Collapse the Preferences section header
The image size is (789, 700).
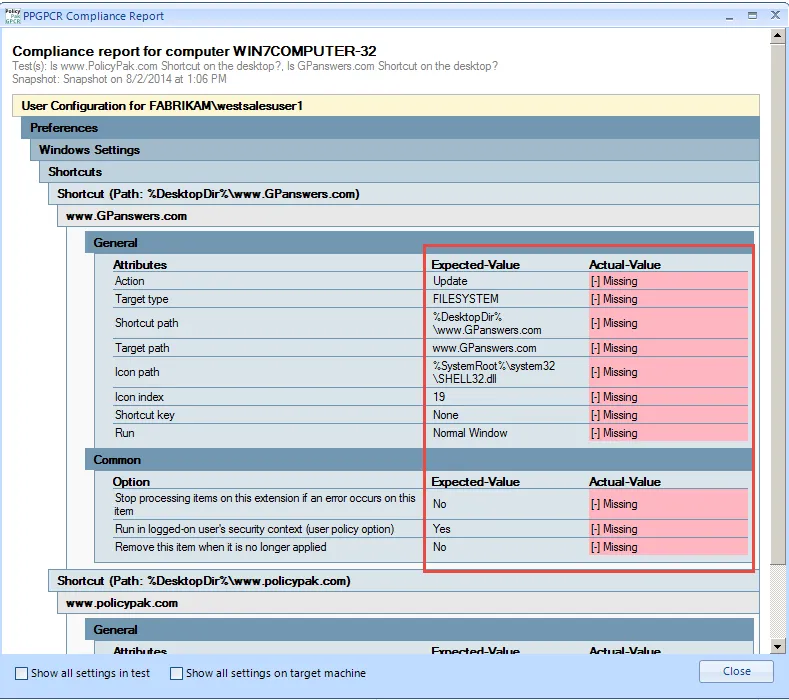(x=390, y=128)
